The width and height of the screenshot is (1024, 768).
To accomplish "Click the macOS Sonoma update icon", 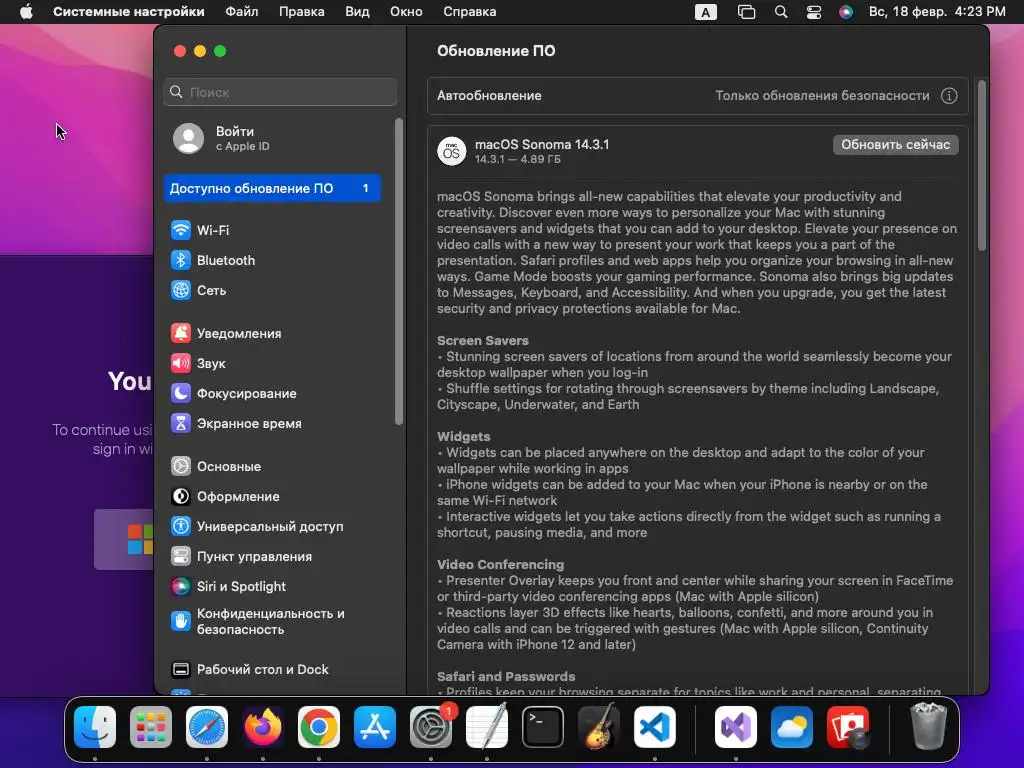I will coord(451,151).
